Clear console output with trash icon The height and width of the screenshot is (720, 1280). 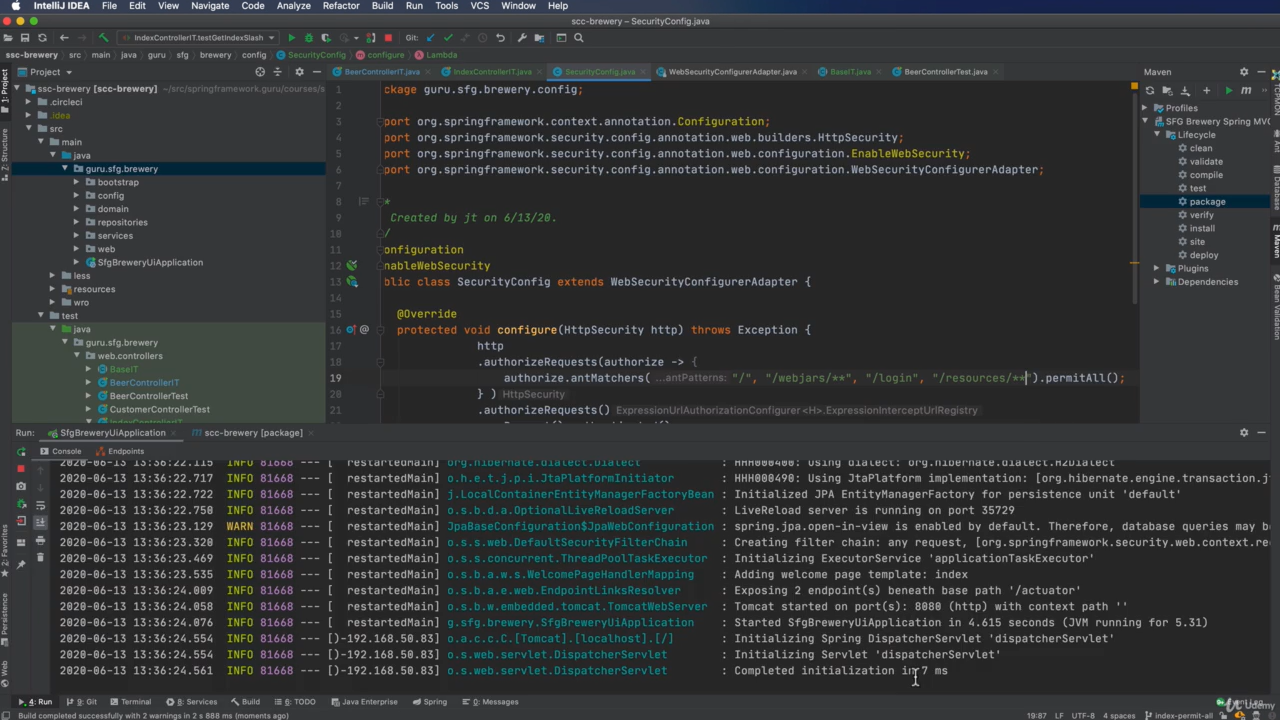pos(40,558)
